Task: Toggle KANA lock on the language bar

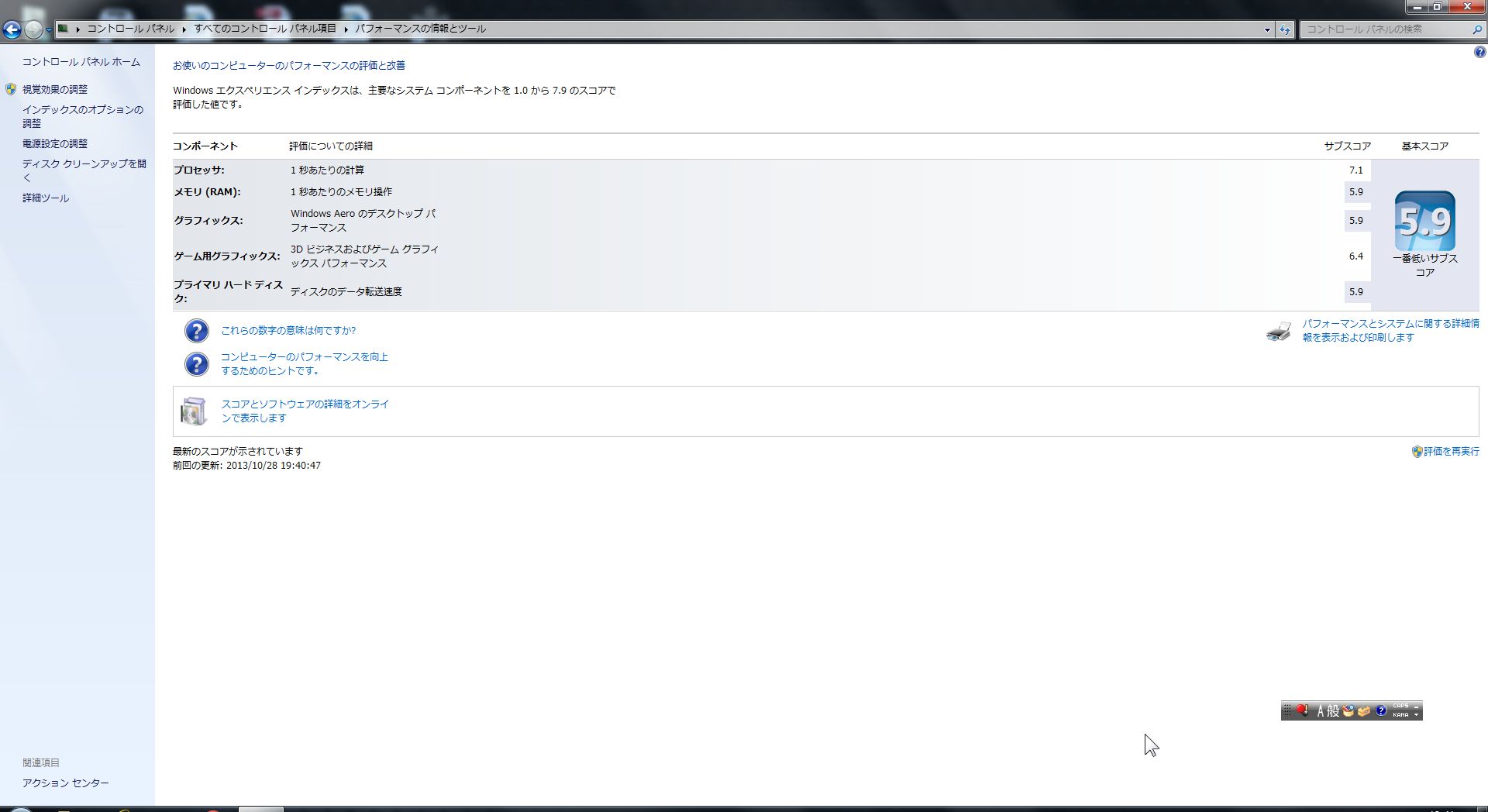Action: pos(1400,714)
